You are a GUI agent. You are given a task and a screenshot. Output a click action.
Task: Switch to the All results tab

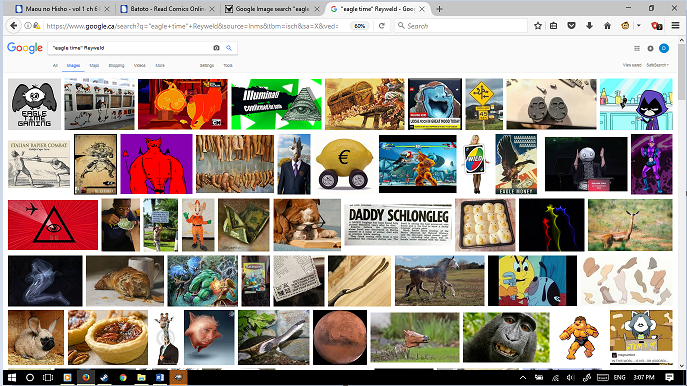coord(55,65)
